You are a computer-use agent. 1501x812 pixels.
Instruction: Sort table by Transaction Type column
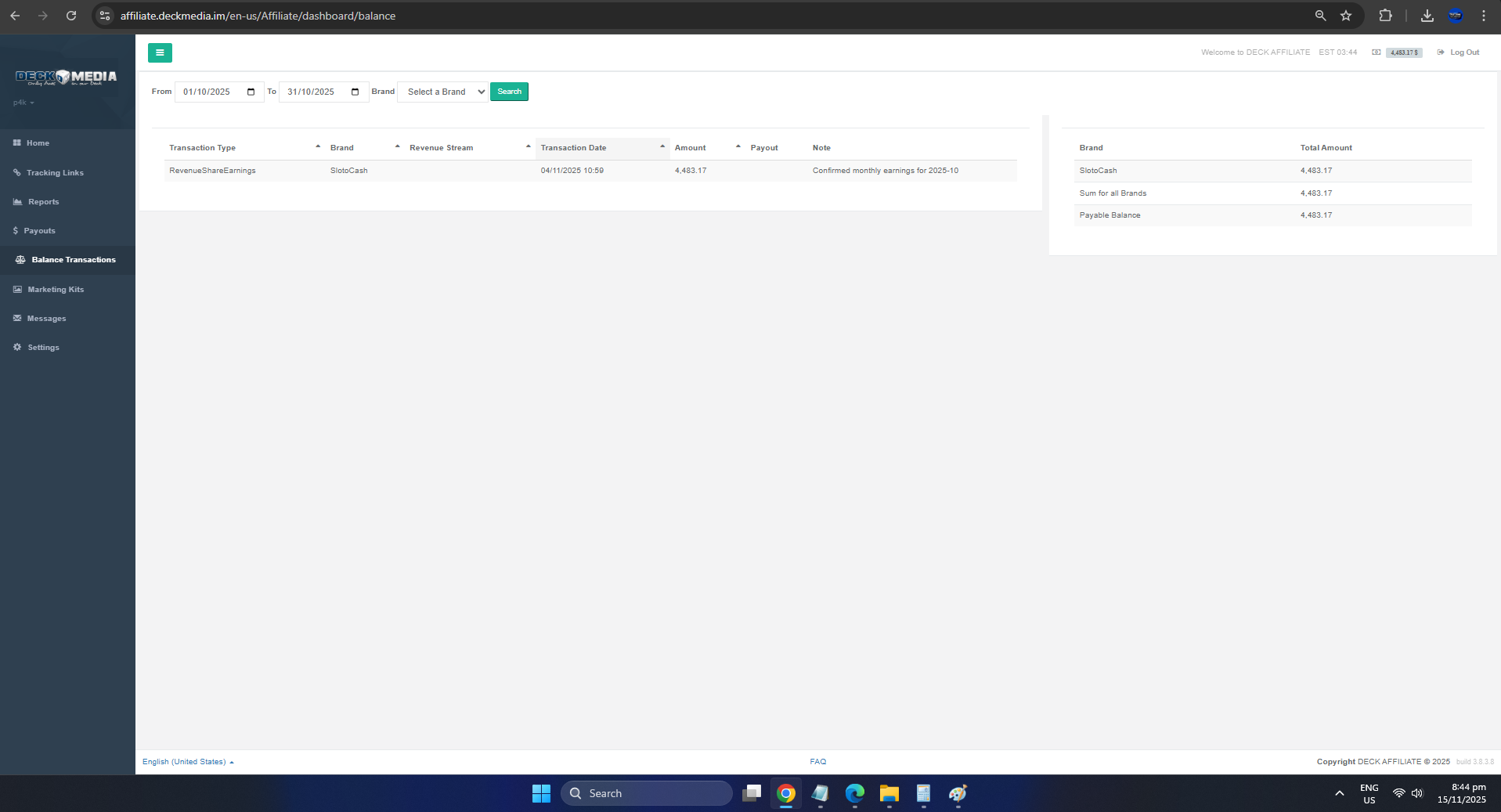pos(203,148)
